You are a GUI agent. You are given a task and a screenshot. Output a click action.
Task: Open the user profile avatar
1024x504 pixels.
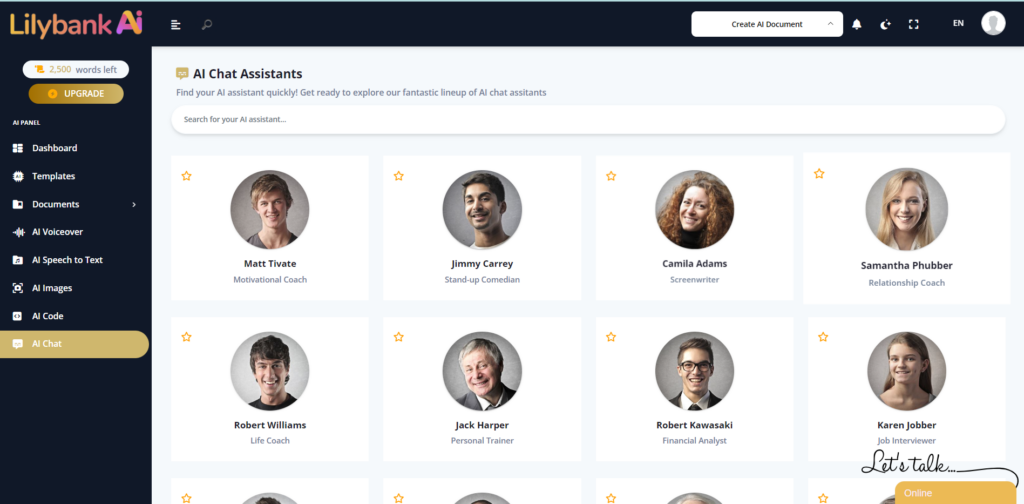pyautogui.click(x=993, y=24)
